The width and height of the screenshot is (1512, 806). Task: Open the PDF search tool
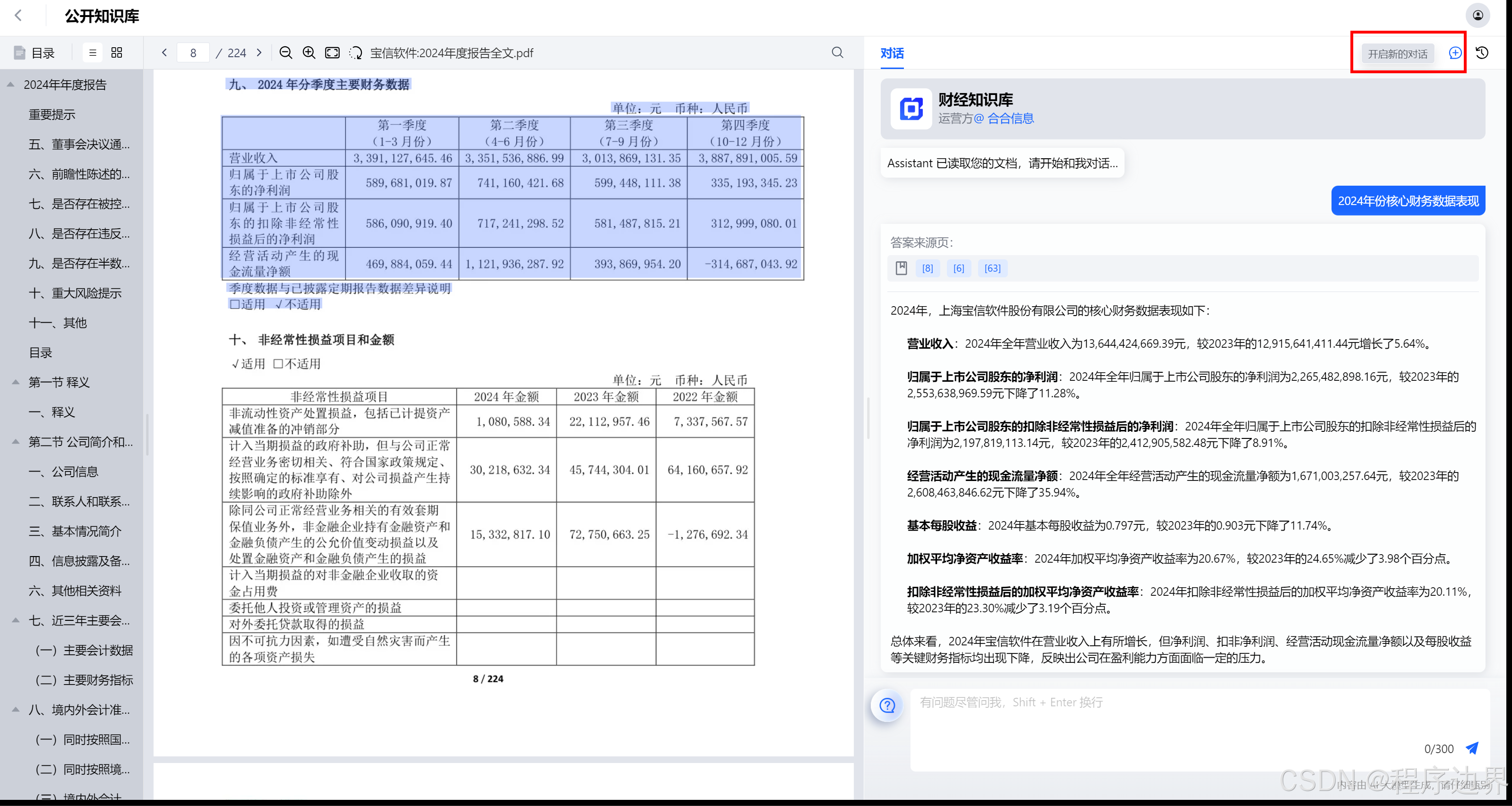click(x=837, y=53)
